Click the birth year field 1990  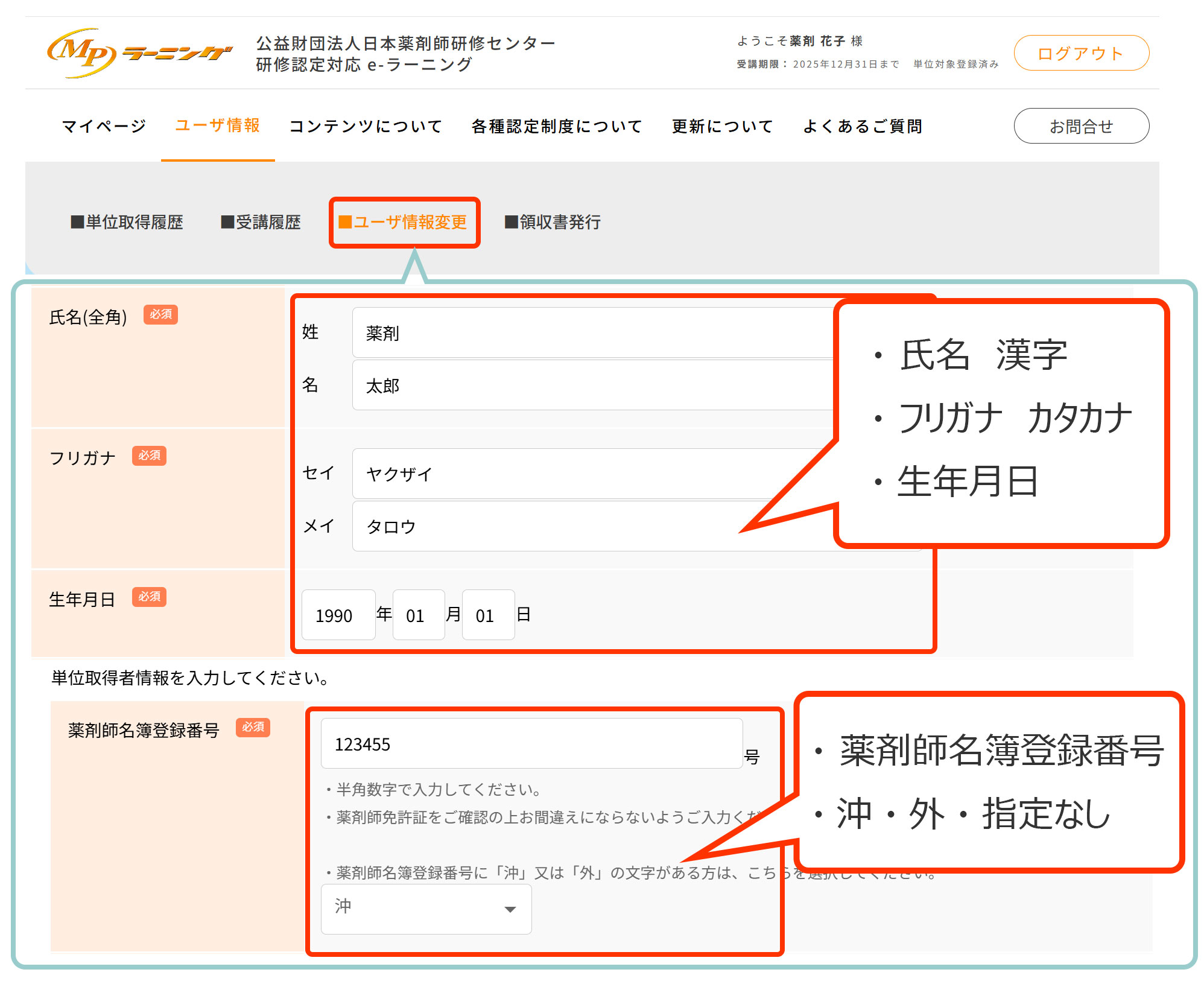click(338, 615)
